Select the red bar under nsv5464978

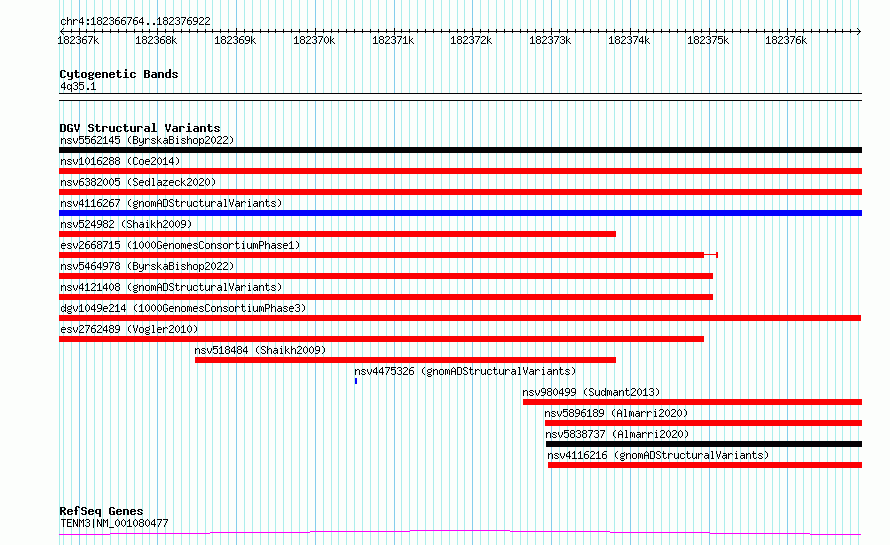(386, 276)
